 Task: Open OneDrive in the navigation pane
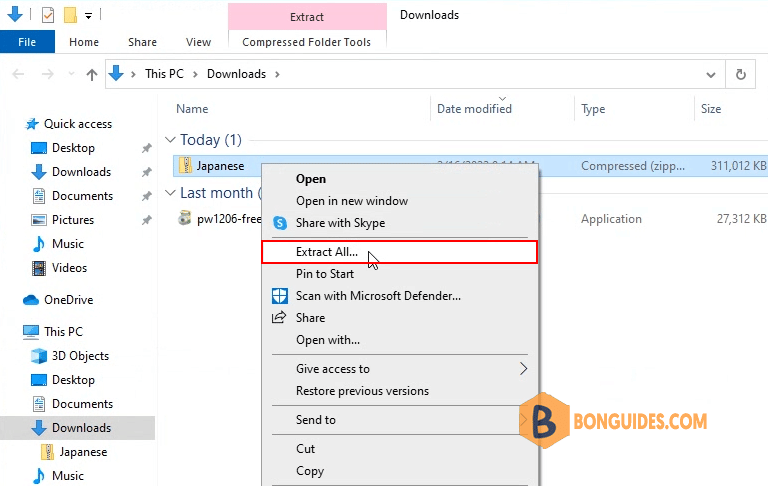67,300
